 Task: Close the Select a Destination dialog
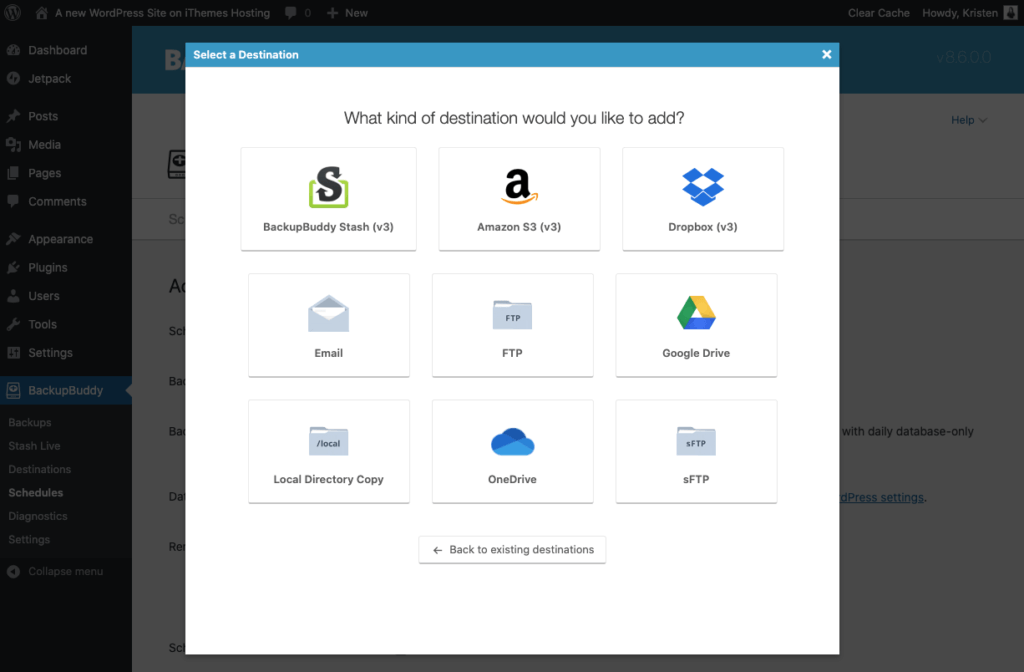click(x=826, y=55)
